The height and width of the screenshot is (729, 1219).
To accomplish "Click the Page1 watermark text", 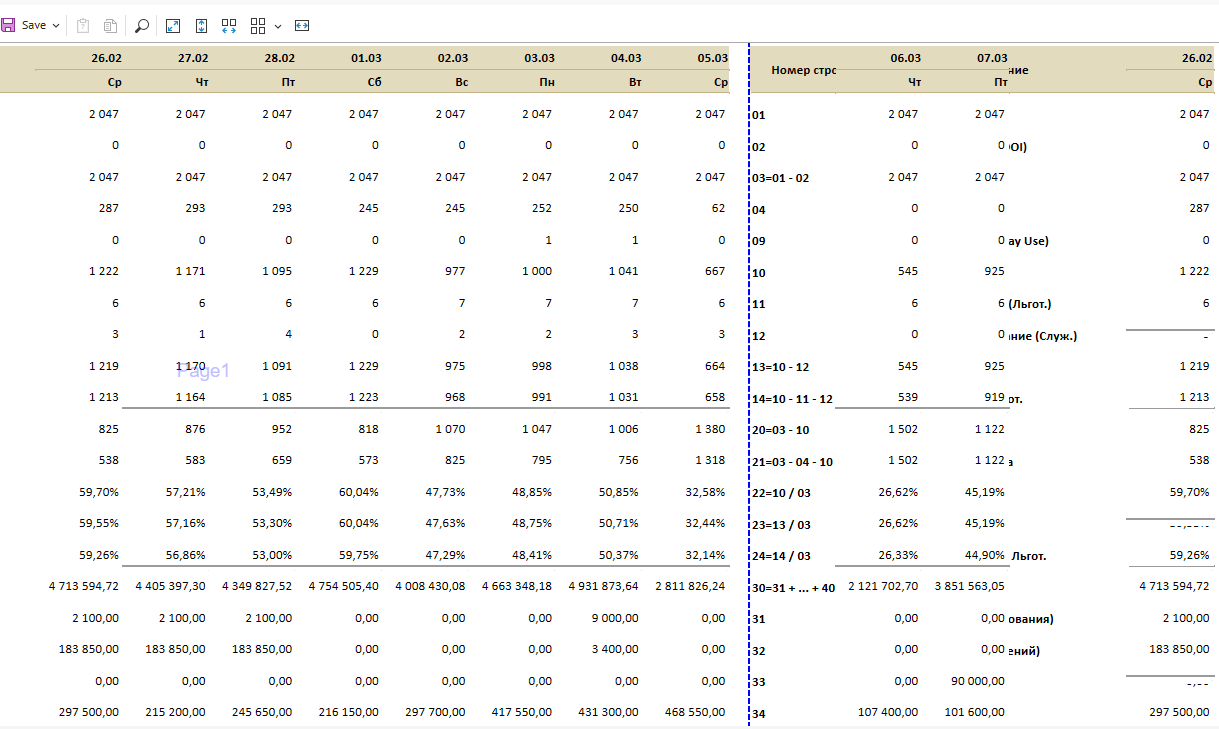I will 203,372.
